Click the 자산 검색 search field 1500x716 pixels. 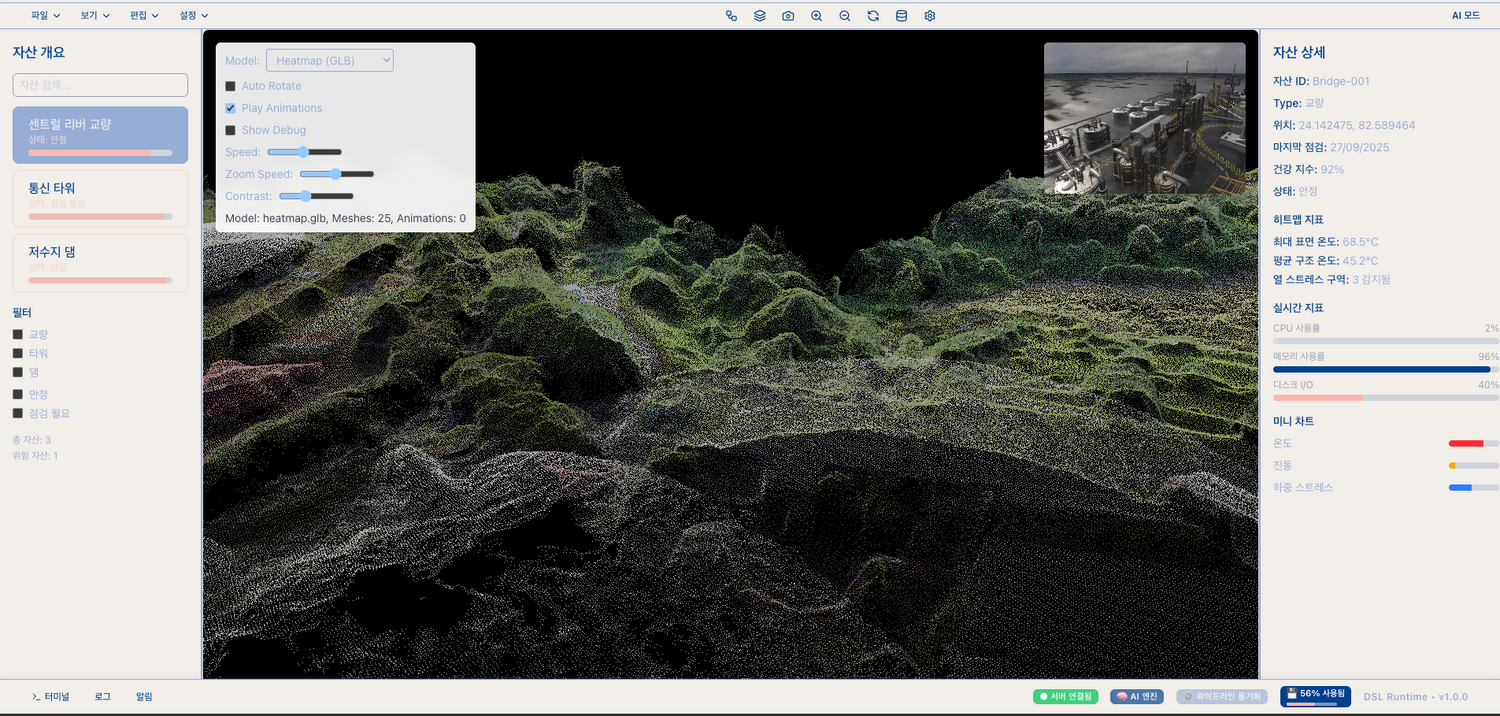[x=100, y=85]
